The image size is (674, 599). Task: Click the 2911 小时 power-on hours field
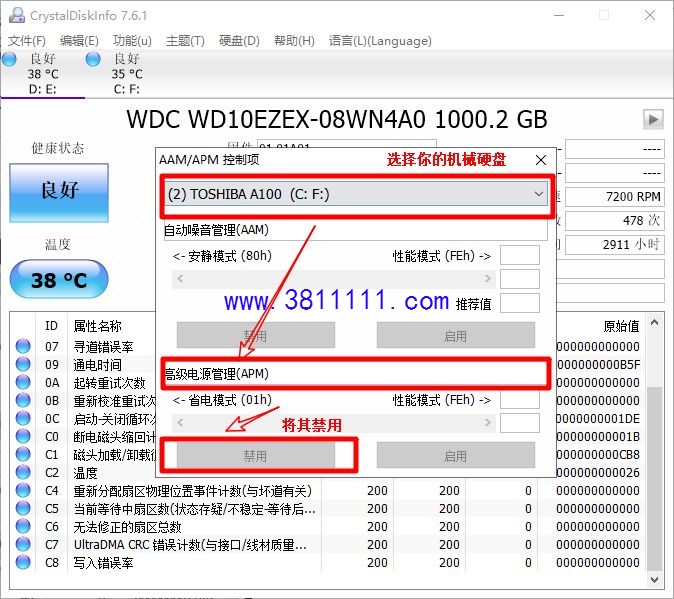(615, 245)
